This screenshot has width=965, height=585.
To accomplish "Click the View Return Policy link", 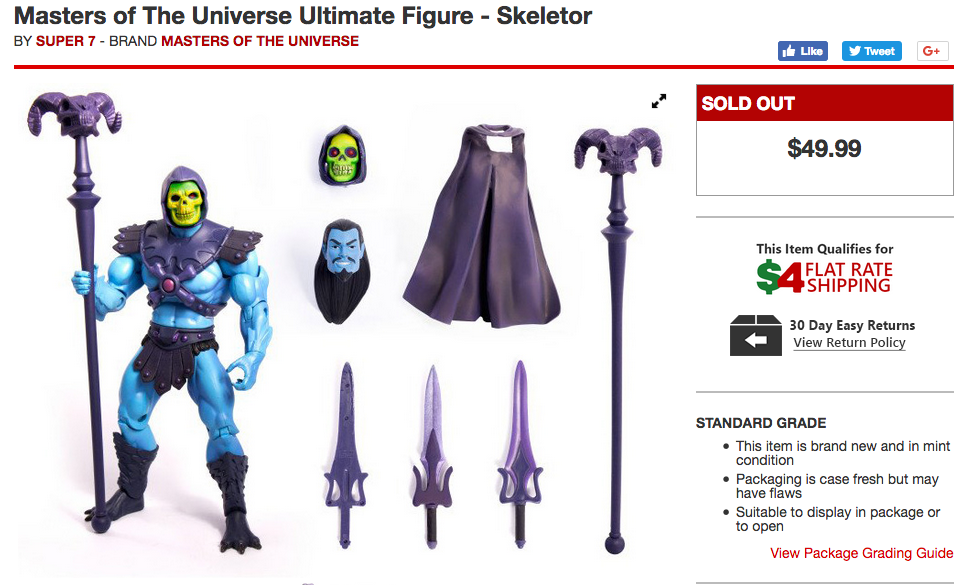I will (849, 343).
